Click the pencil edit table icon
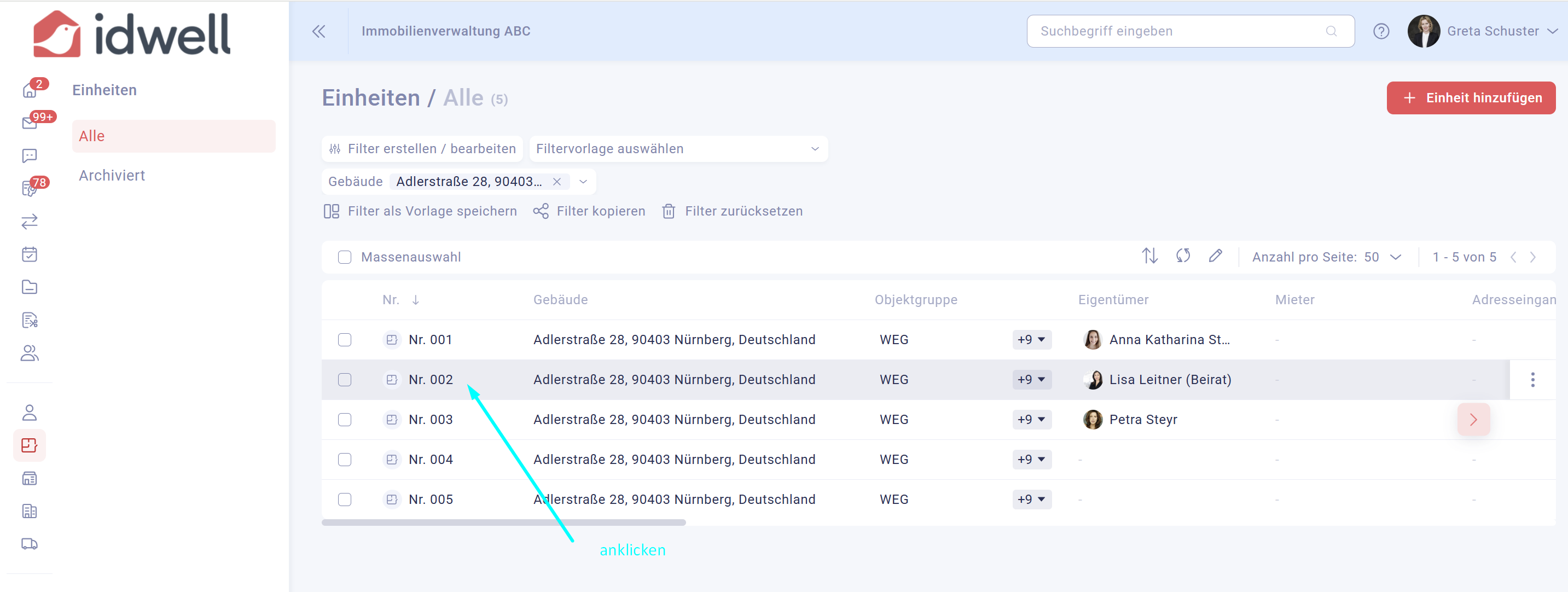This screenshot has height=592, width=1568. [1215, 256]
